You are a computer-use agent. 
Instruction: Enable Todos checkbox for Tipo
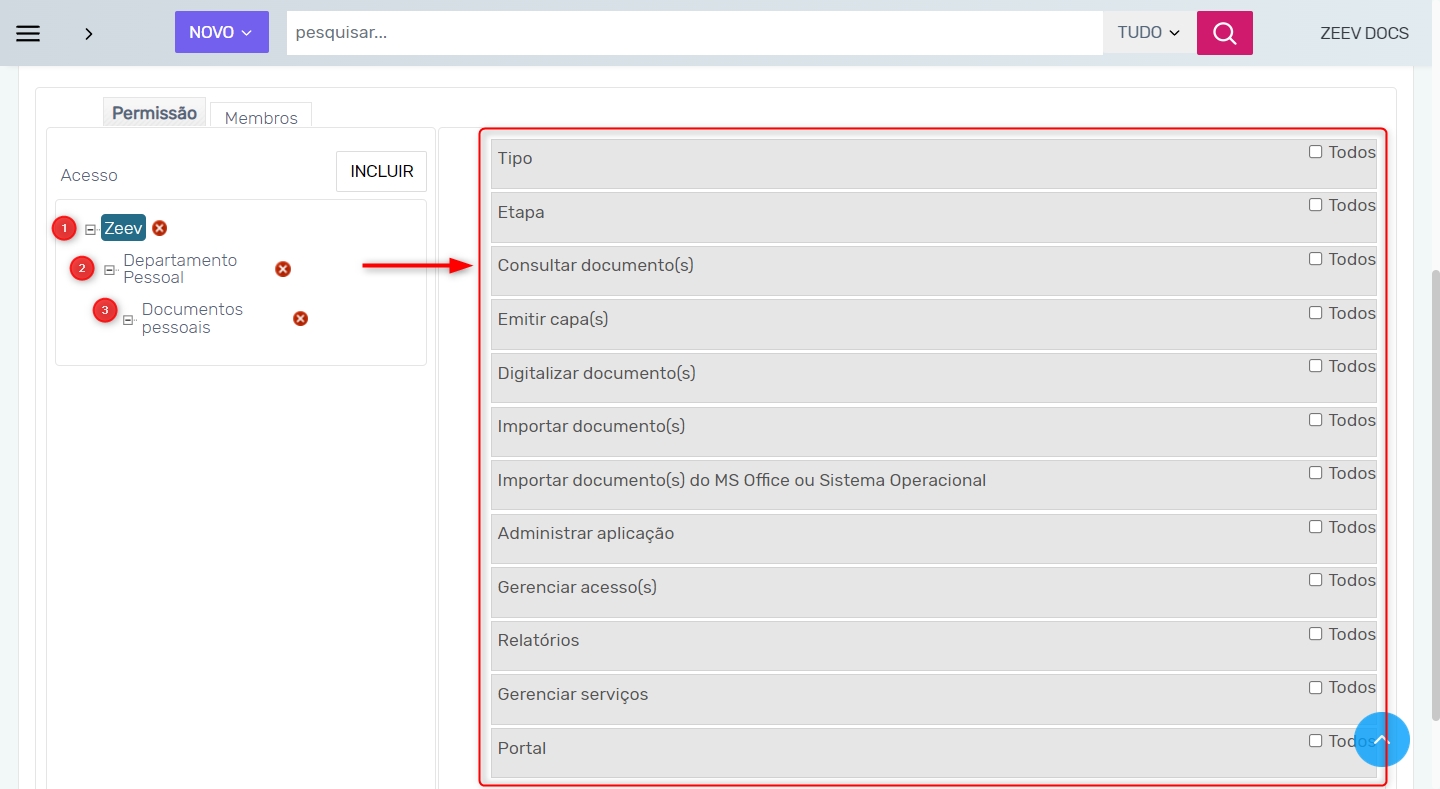click(1315, 152)
